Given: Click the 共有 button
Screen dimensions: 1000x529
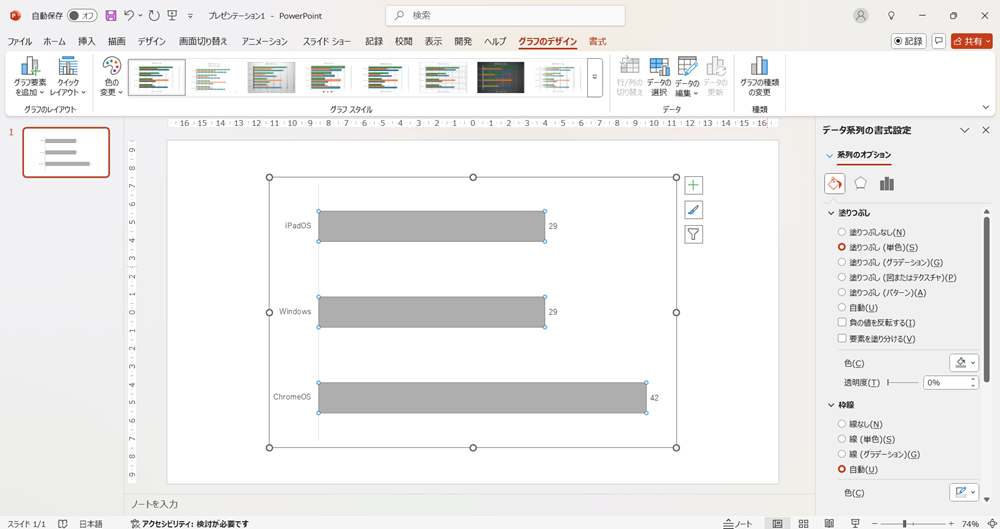Looking at the screenshot, I should coord(972,41).
